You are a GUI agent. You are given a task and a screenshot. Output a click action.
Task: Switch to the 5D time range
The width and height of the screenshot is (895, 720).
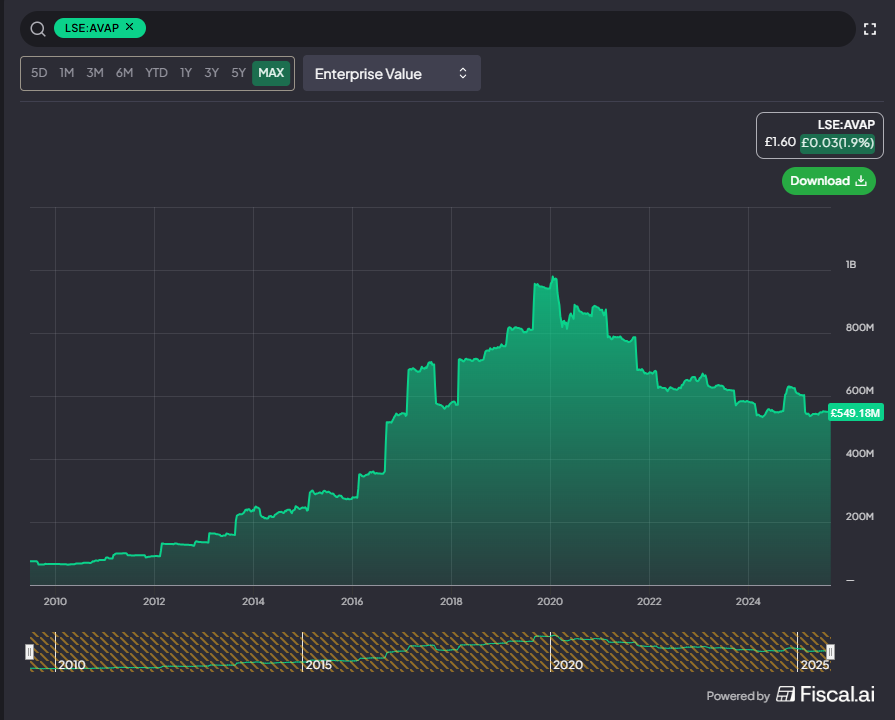39,72
